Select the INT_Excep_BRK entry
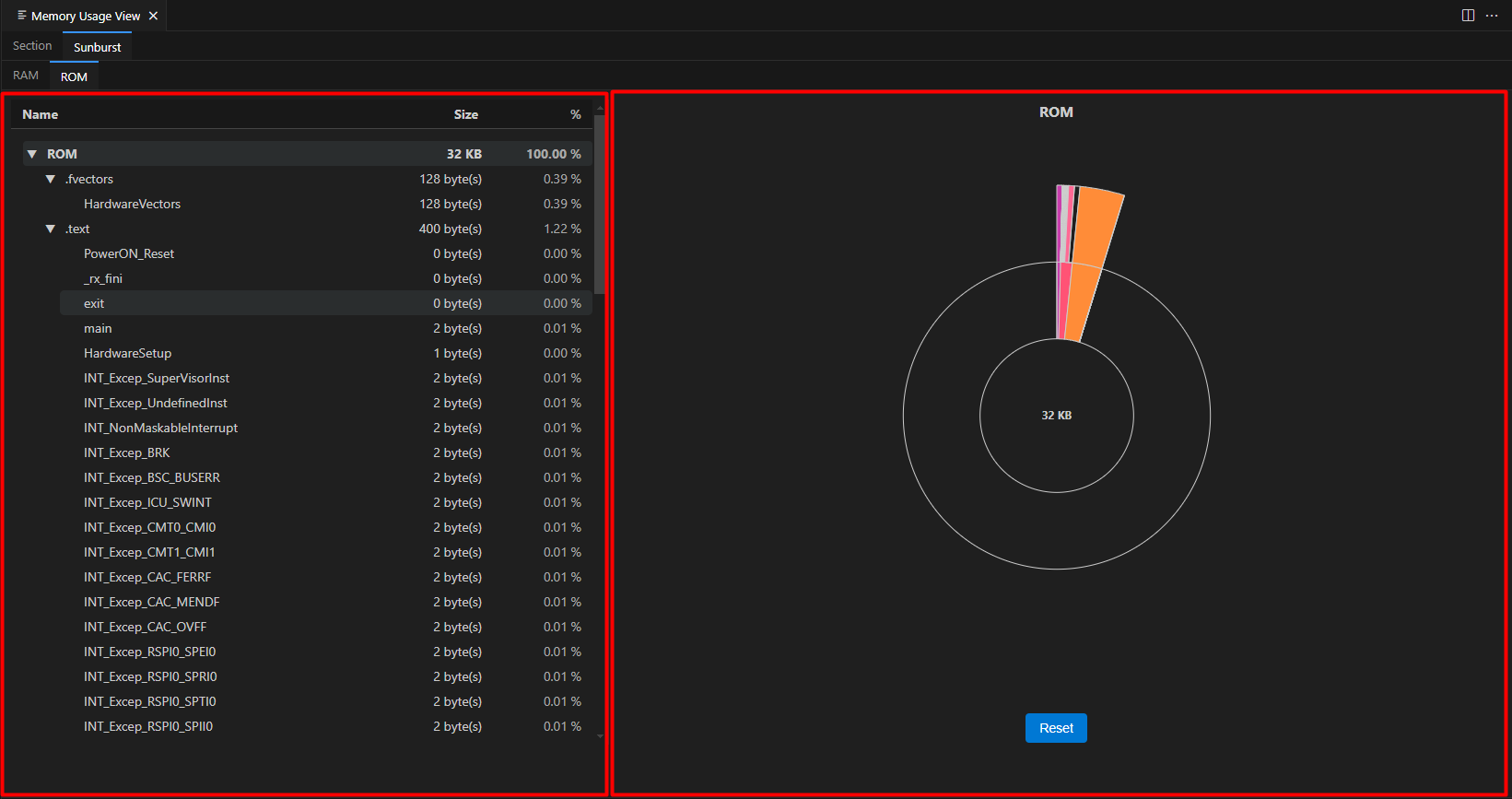This screenshot has height=799, width=1512. (126, 453)
